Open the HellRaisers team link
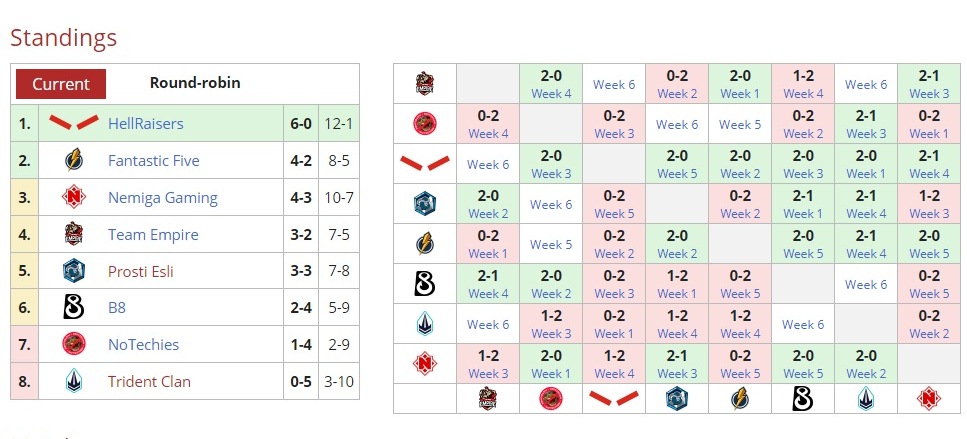The height and width of the screenshot is (439, 967). click(145, 124)
